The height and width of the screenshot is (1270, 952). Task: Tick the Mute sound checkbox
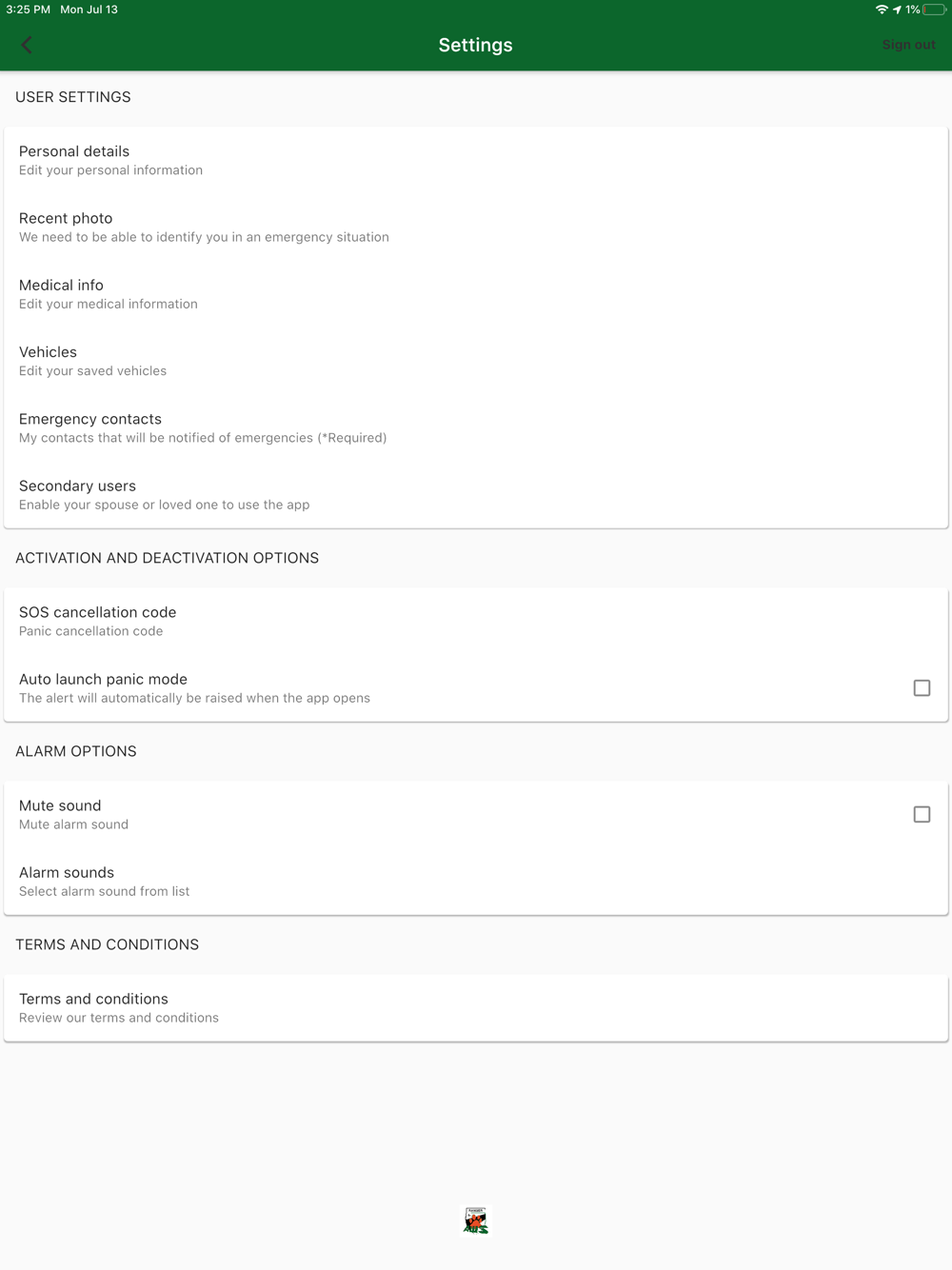click(x=922, y=814)
